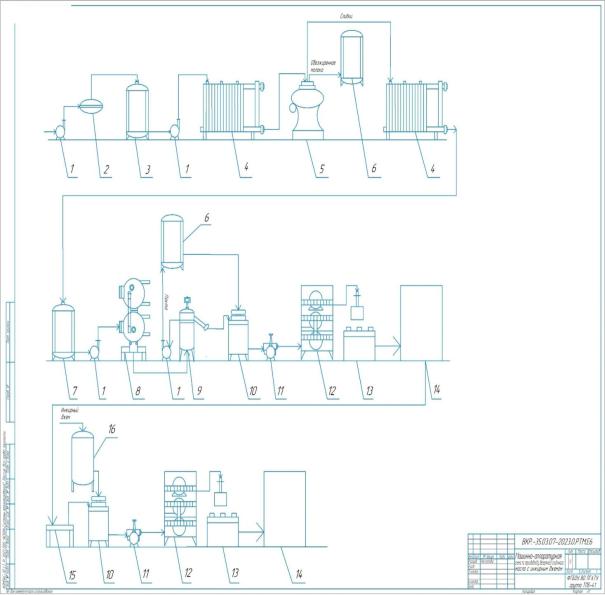Viewport: 605px width, 595px height.
Task: Click the number 3 callout label
Action: [148, 169]
